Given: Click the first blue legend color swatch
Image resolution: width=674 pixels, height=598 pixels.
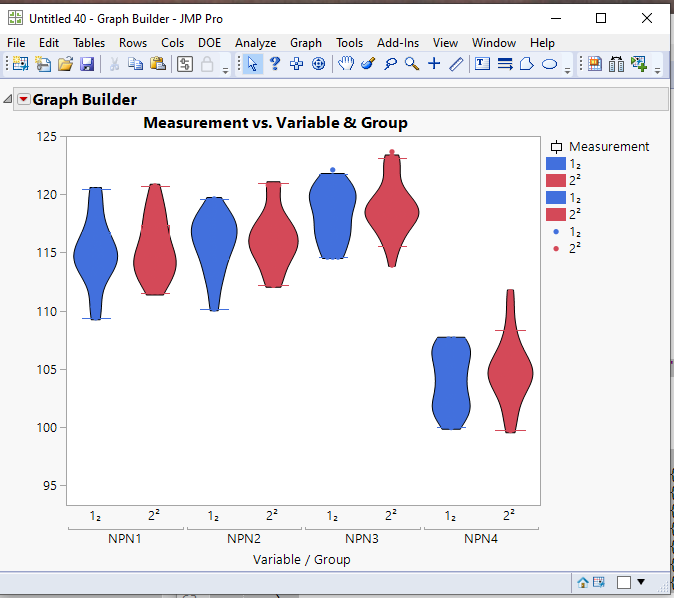Looking at the screenshot, I should pyautogui.click(x=555, y=164).
